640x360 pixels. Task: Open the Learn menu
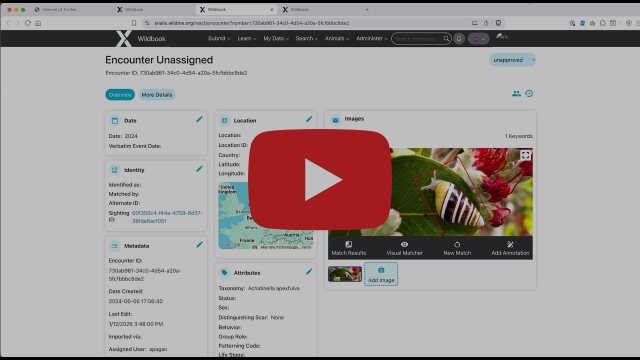(247, 38)
